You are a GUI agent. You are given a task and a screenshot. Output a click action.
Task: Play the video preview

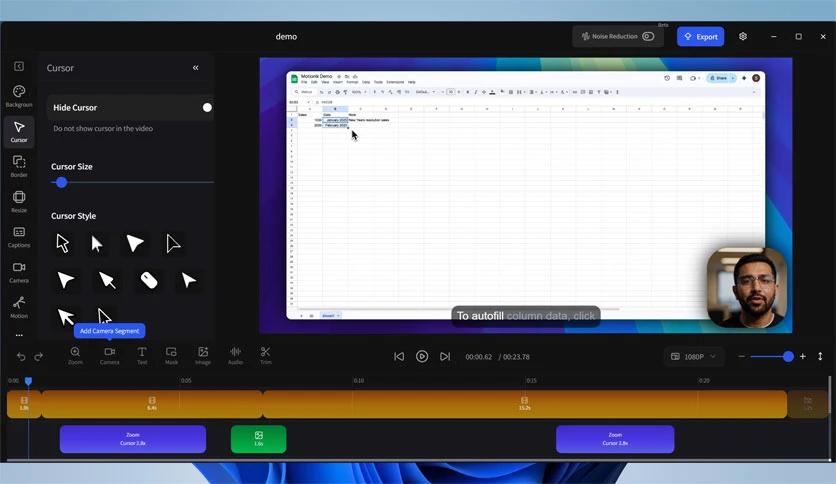[x=422, y=357]
